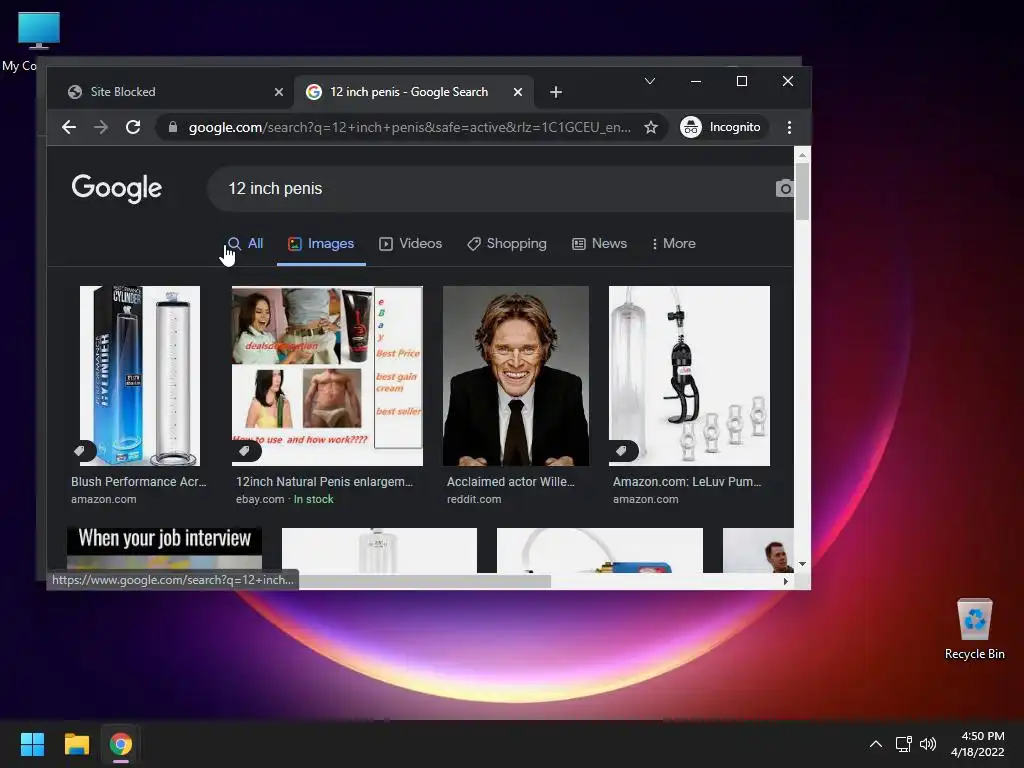The width and height of the screenshot is (1024, 768).
Task: Go back using Chrome's back arrow
Action: 69,127
